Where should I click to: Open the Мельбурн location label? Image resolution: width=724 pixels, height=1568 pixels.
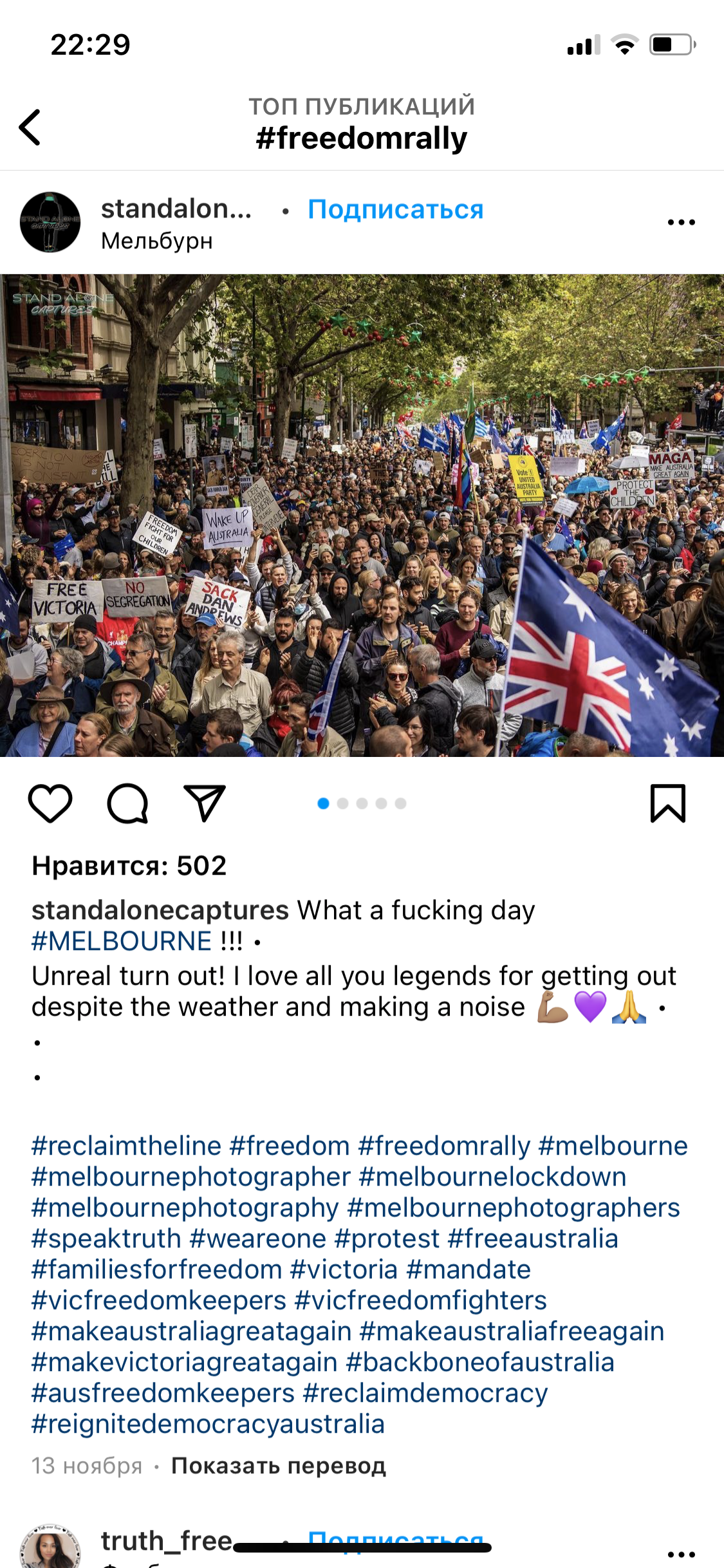click(157, 241)
